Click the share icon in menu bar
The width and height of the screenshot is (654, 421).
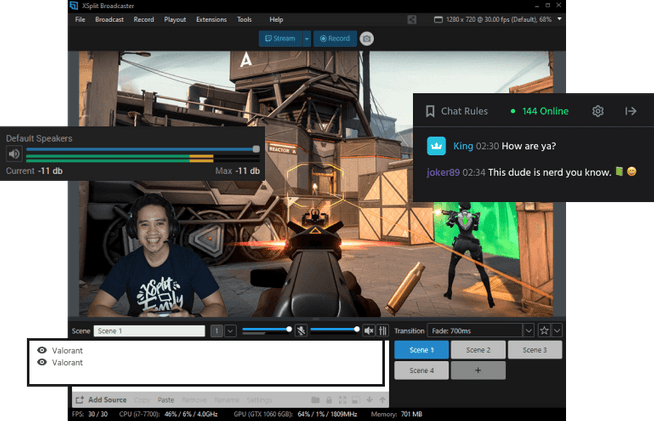coord(412,20)
